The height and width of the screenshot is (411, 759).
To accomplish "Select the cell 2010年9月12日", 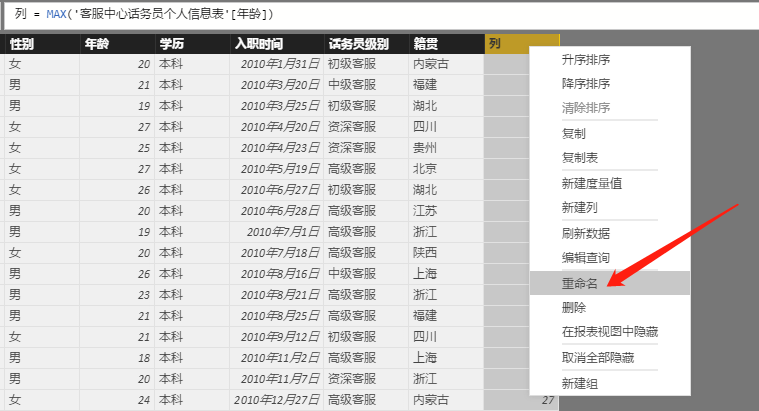I will tap(280, 336).
